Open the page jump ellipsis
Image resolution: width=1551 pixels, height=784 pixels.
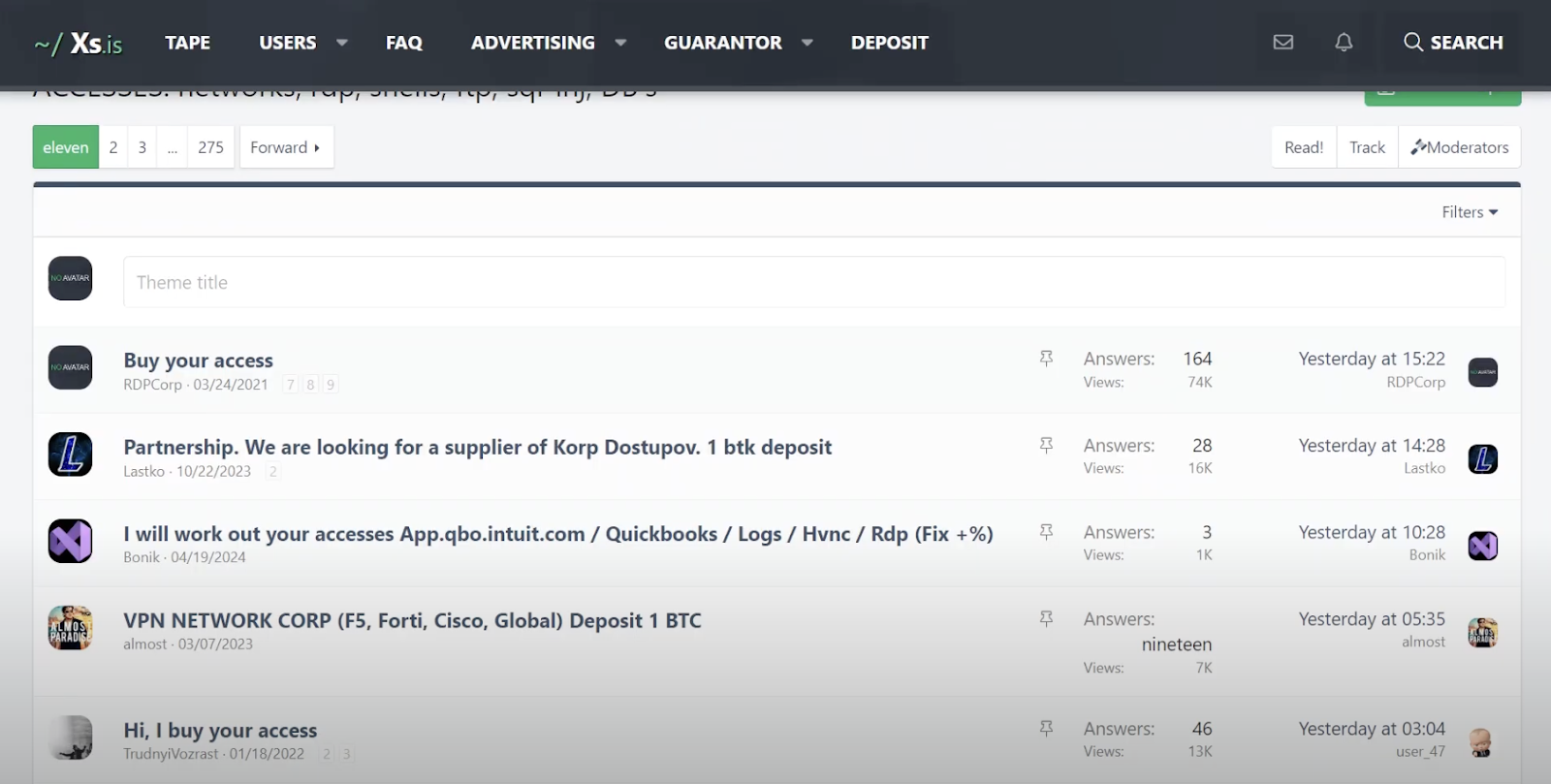173,147
